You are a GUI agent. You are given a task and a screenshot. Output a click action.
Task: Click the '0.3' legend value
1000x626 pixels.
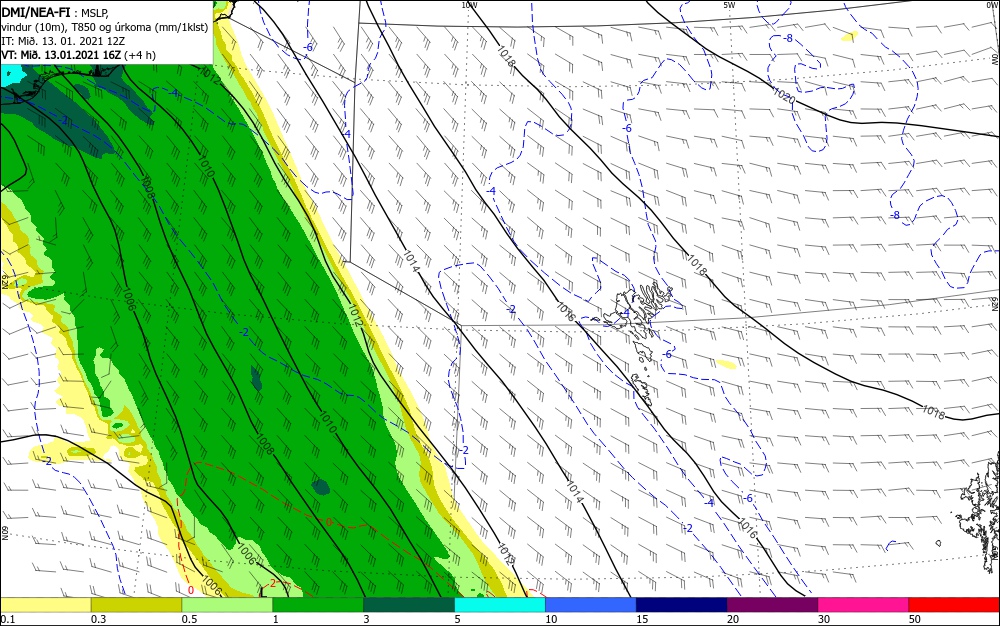point(98,619)
